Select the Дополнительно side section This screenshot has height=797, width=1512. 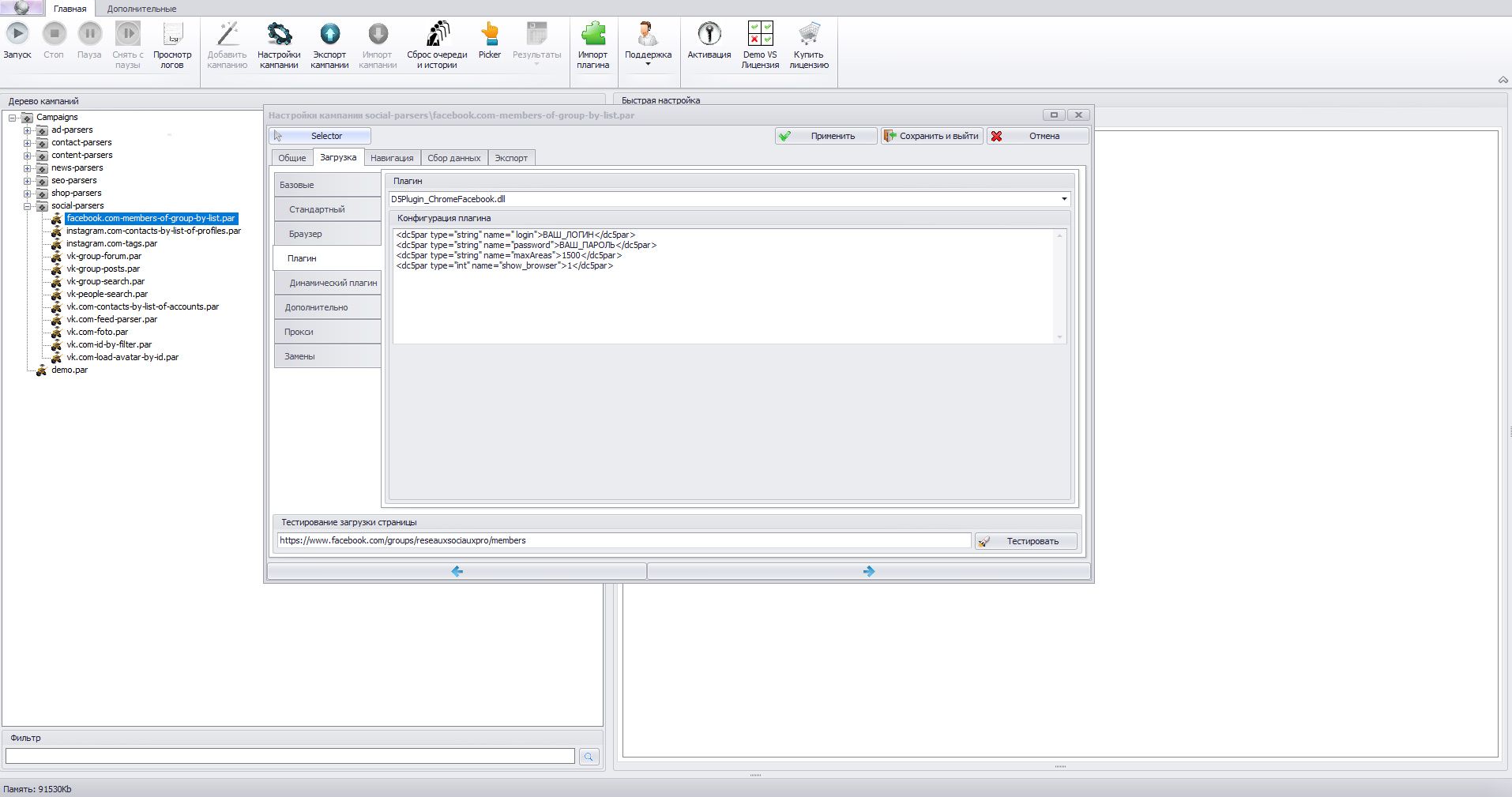tap(327, 307)
